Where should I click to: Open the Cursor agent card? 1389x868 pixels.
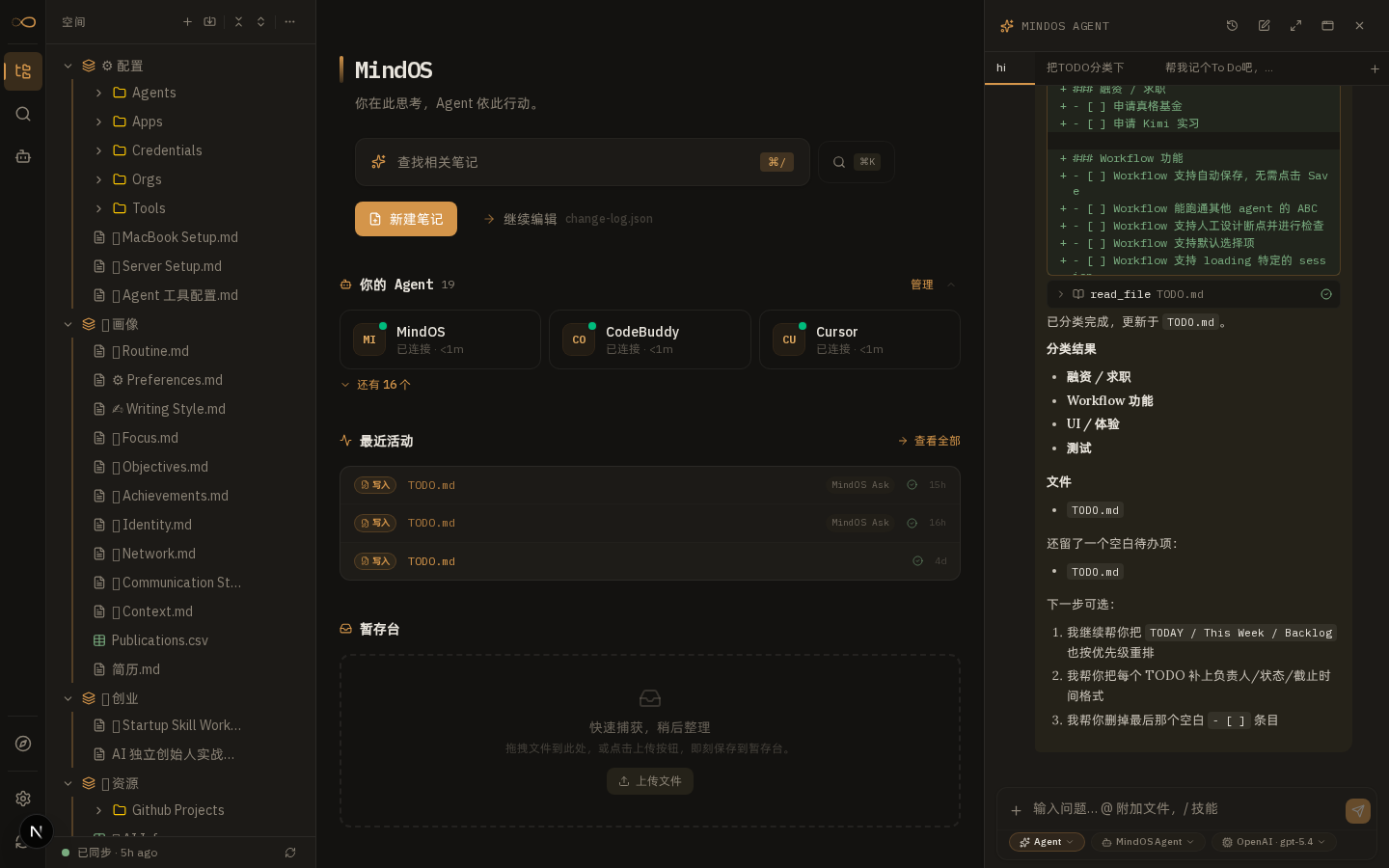[x=859, y=339]
